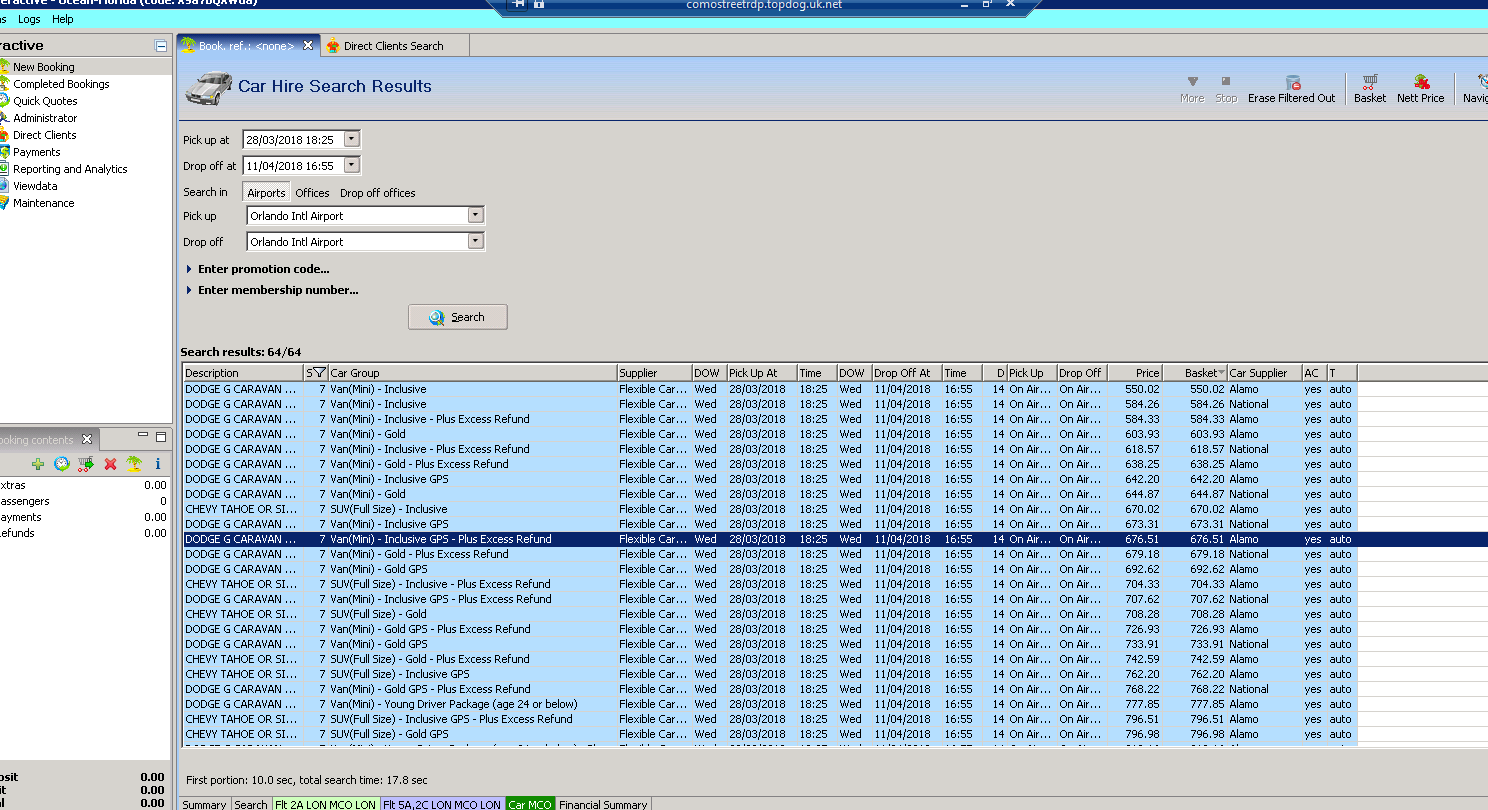Select the 670.02 SUV(Full Size) - Inclusive row
The height and width of the screenshot is (810, 1488).
pos(769,509)
